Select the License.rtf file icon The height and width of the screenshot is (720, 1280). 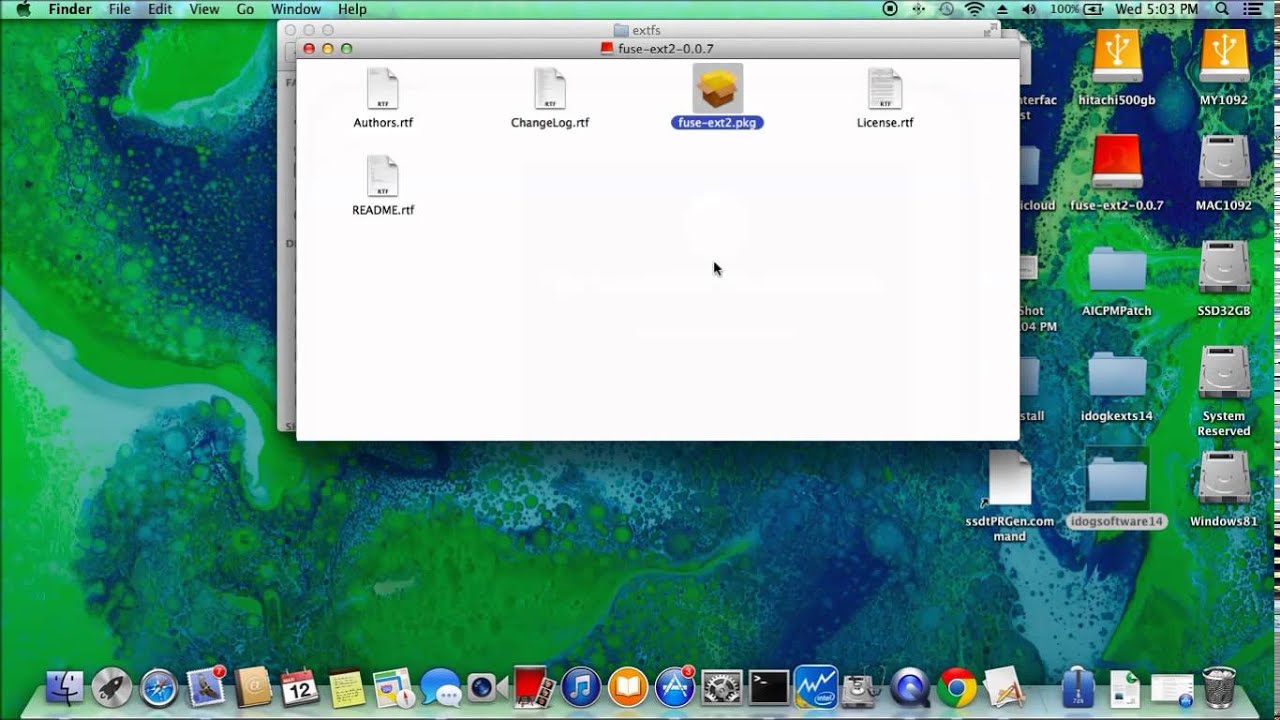(x=885, y=89)
